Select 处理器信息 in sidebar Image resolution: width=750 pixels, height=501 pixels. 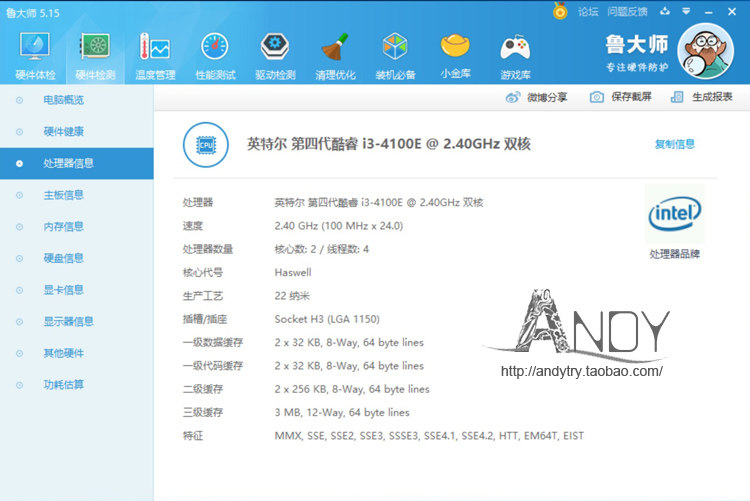pos(77,163)
